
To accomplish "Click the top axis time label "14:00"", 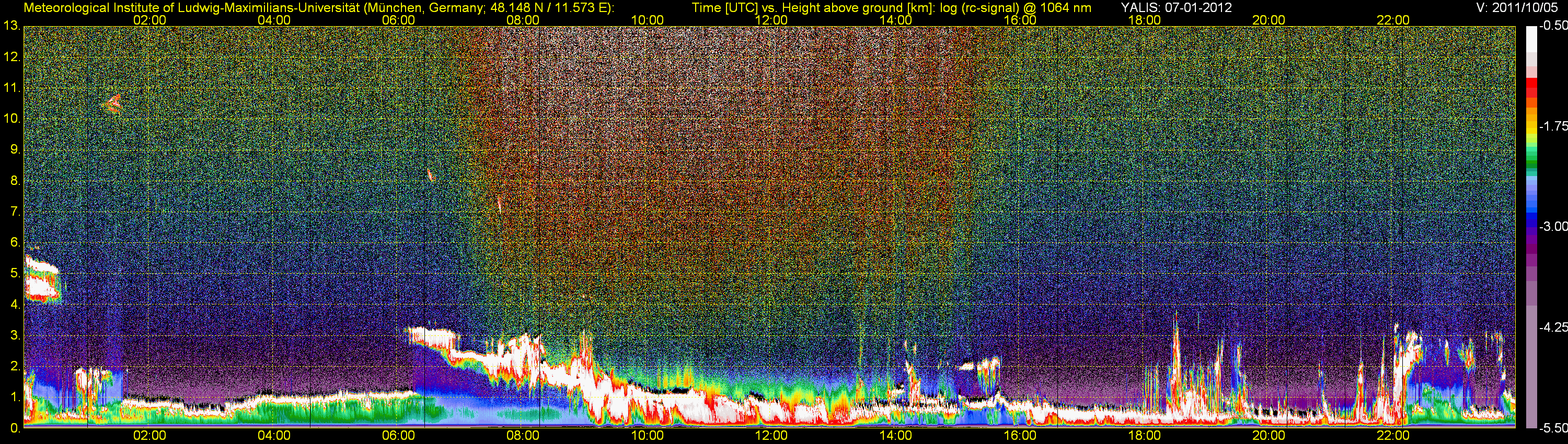I will (x=896, y=20).
